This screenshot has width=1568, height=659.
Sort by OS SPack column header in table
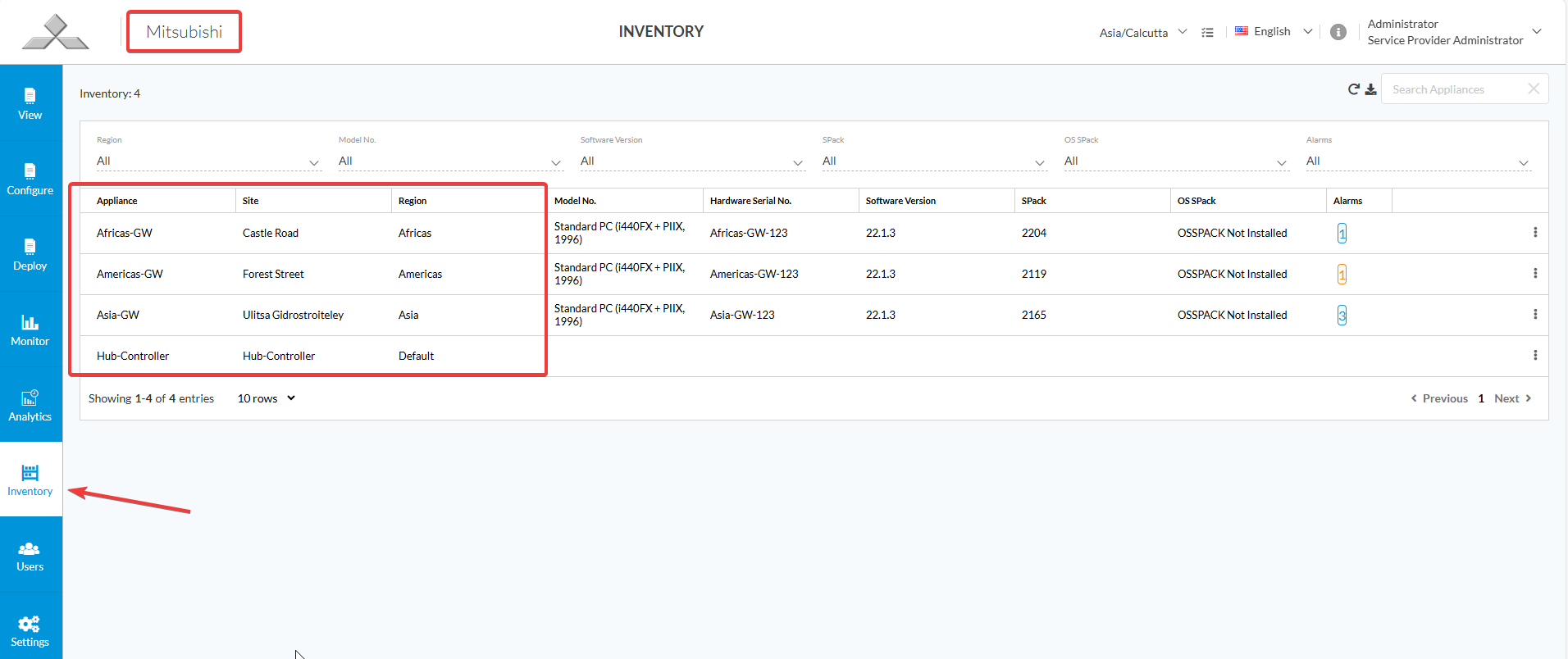[x=1197, y=201]
